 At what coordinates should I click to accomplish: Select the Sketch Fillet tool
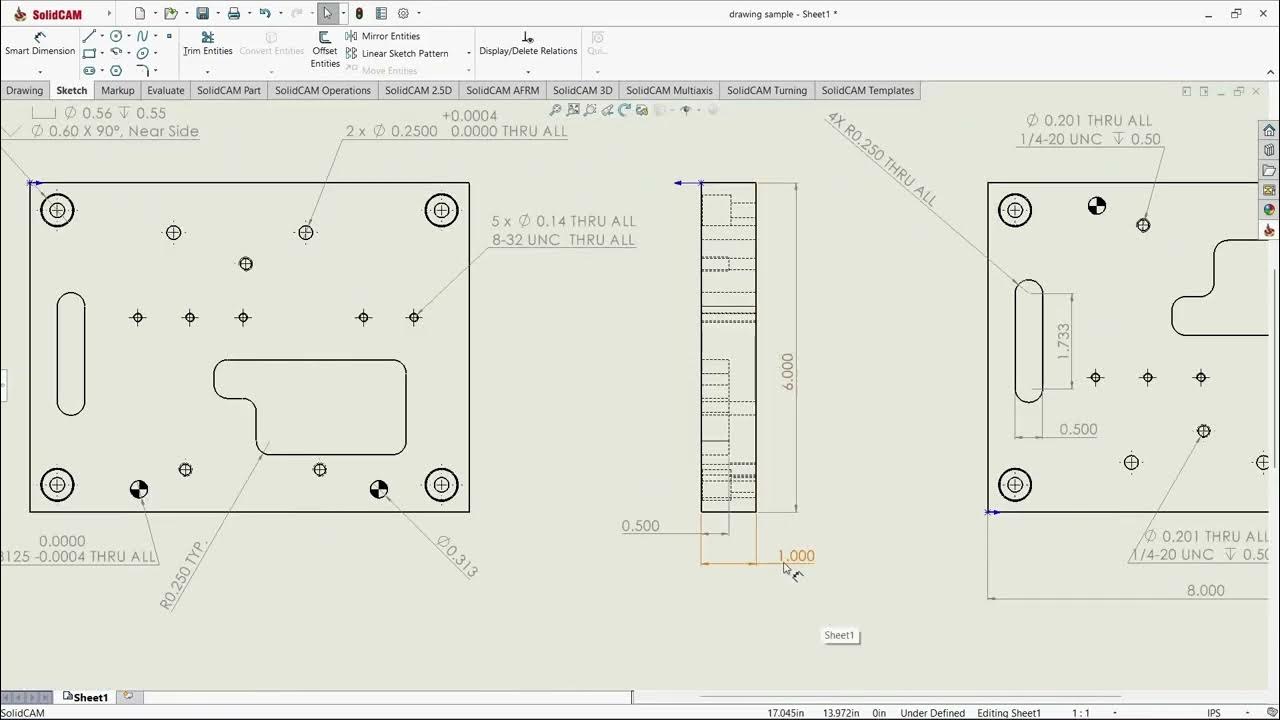pyautogui.click(x=142, y=71)
